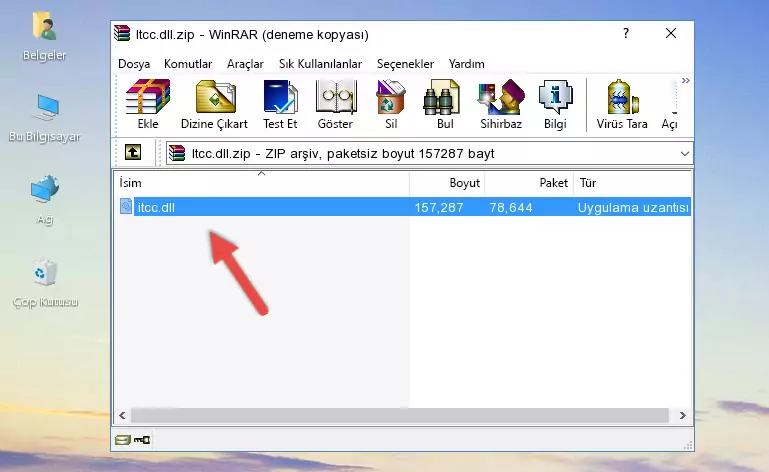Viewport: 769px width, 472px height.
Task: Open the Yardım menu
Action: tap(466, 64)
